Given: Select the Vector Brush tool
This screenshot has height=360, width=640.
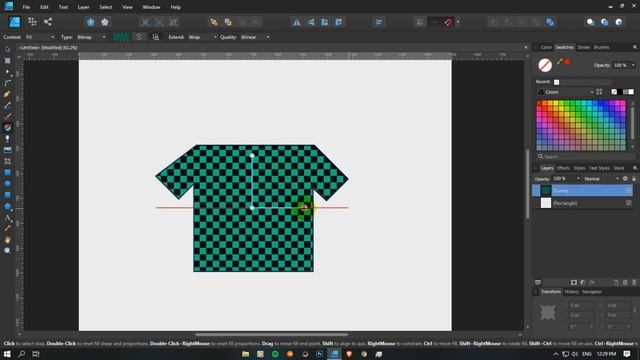Looking at the screenshot, I should pyautogui.click(x=7, y=116).
